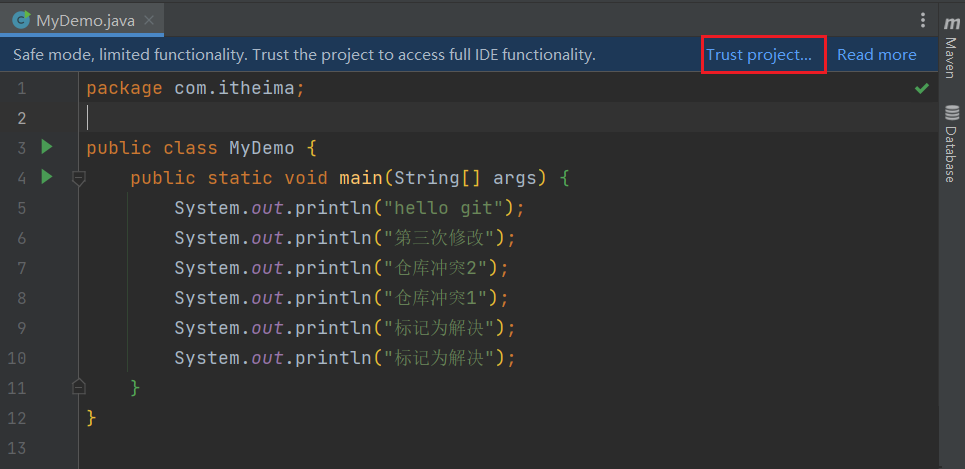Click line number 7 in the gutter
Image resolution: width=965 pixels, height=469 pixels.
(22, 268)
